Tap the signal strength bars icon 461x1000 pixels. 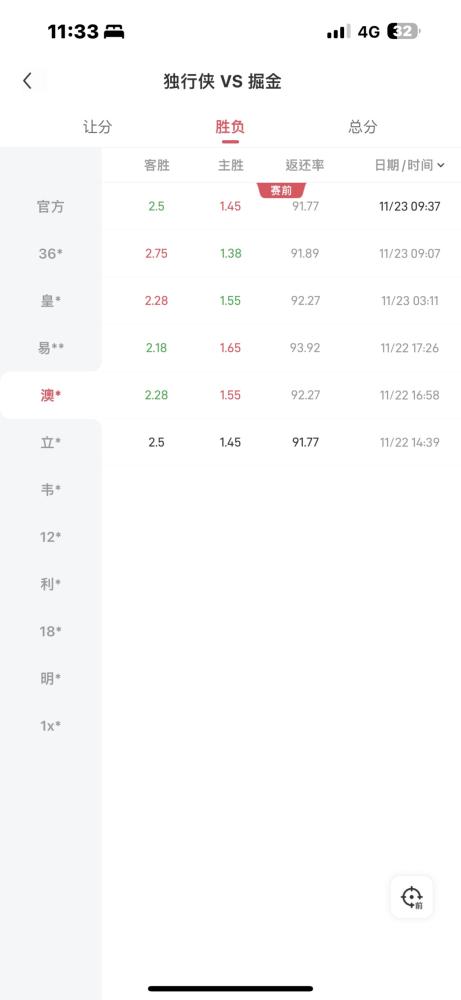coord(339,31)
